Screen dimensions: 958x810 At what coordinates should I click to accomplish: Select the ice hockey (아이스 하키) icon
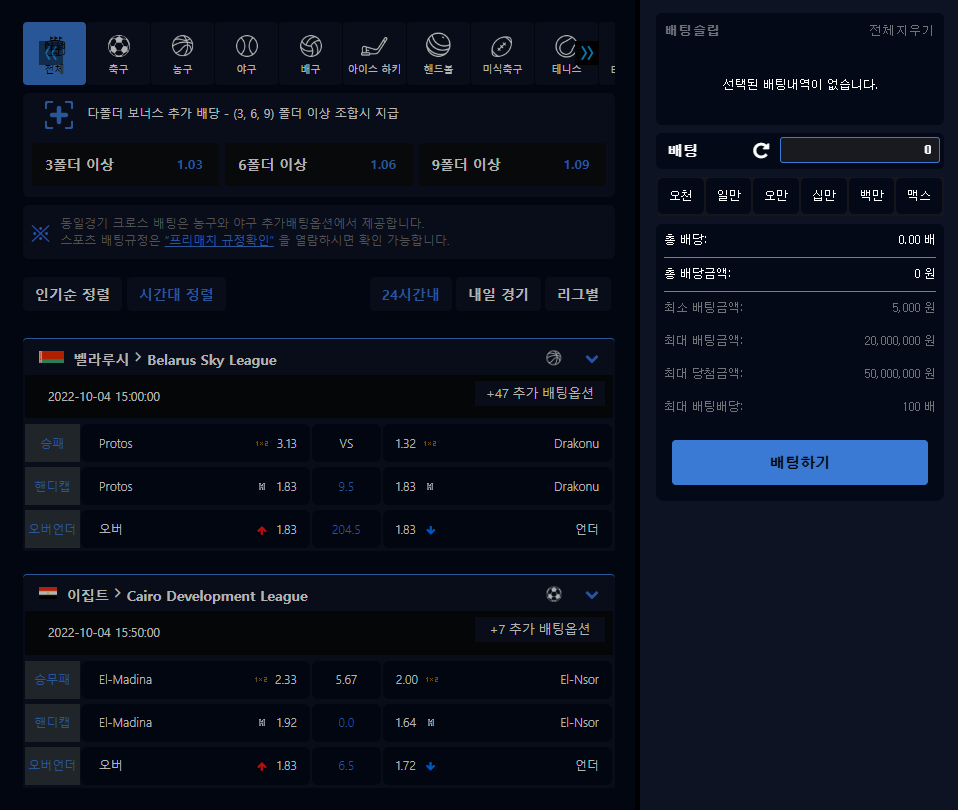click(x=374, y=54)
